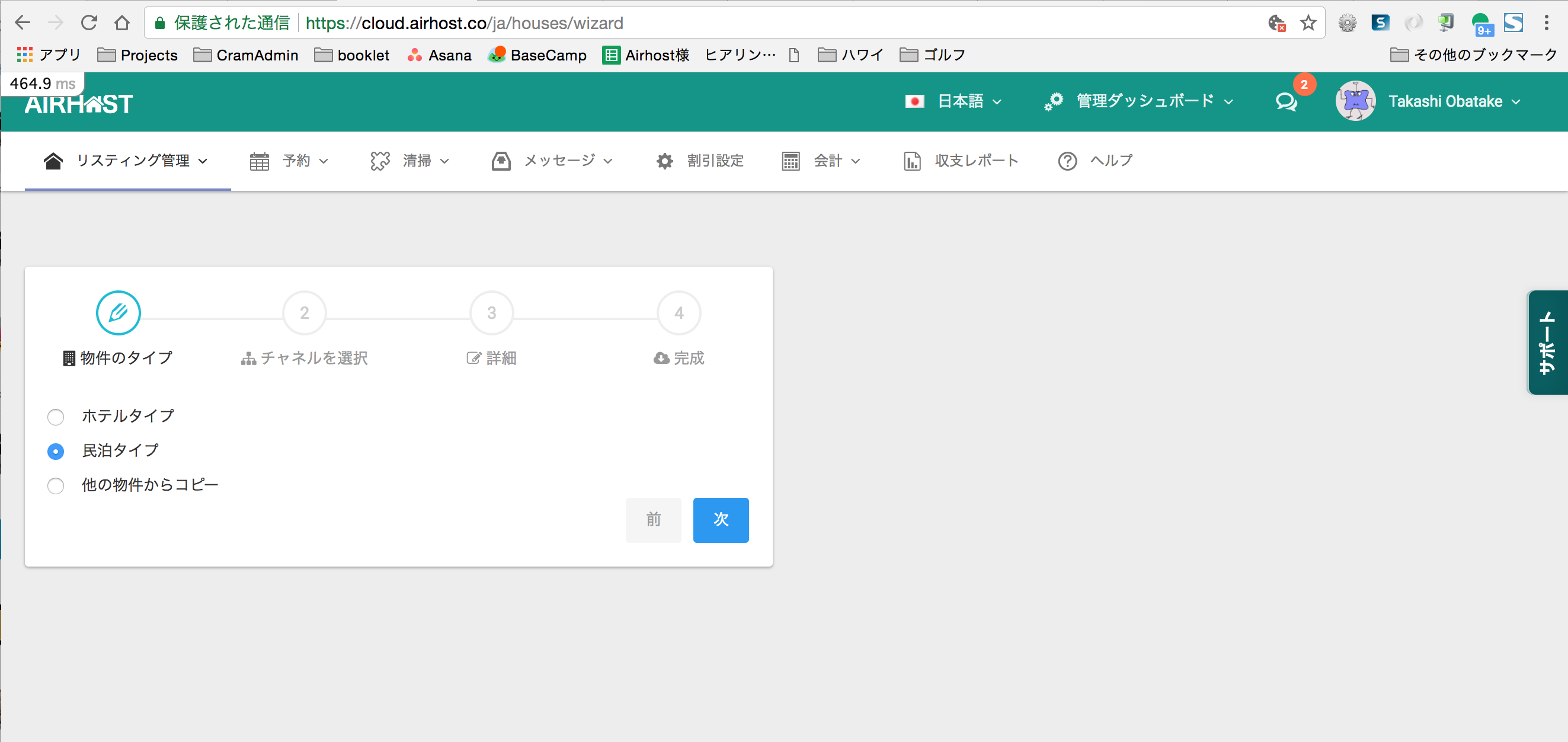
Task: Select the 民泊タイプ radio button
Action: pos(55,452)
